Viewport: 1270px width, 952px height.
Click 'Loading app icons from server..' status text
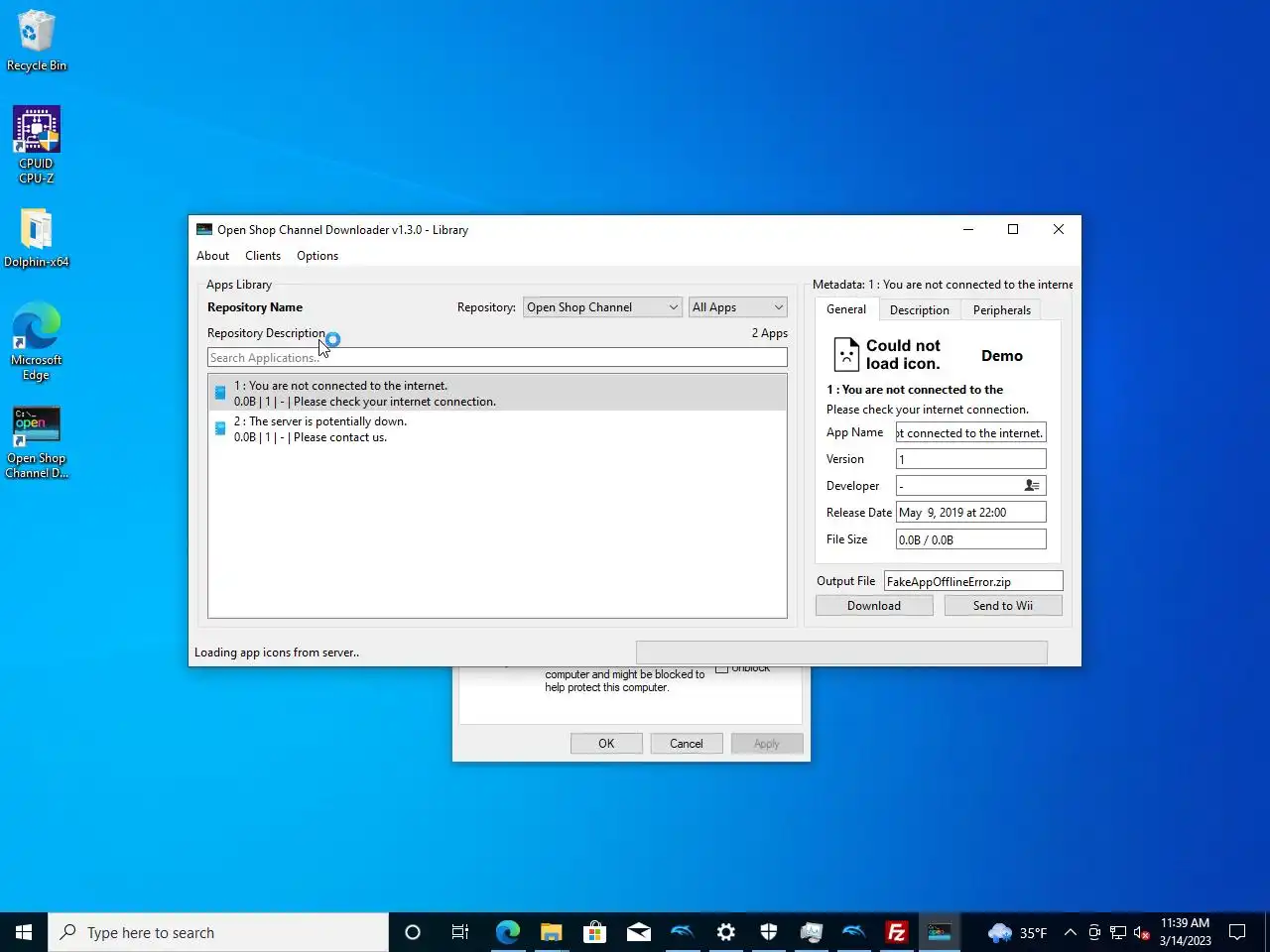[277, 653]
